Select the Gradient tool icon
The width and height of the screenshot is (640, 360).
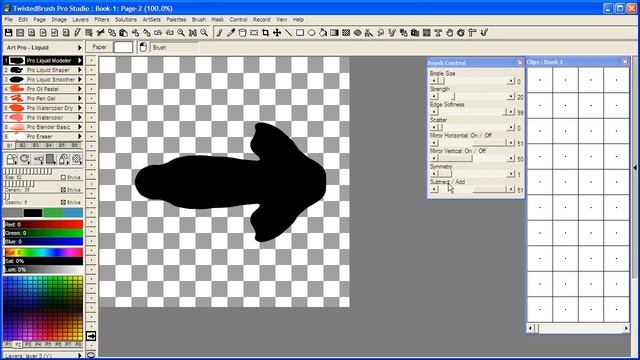coord(334,33)
